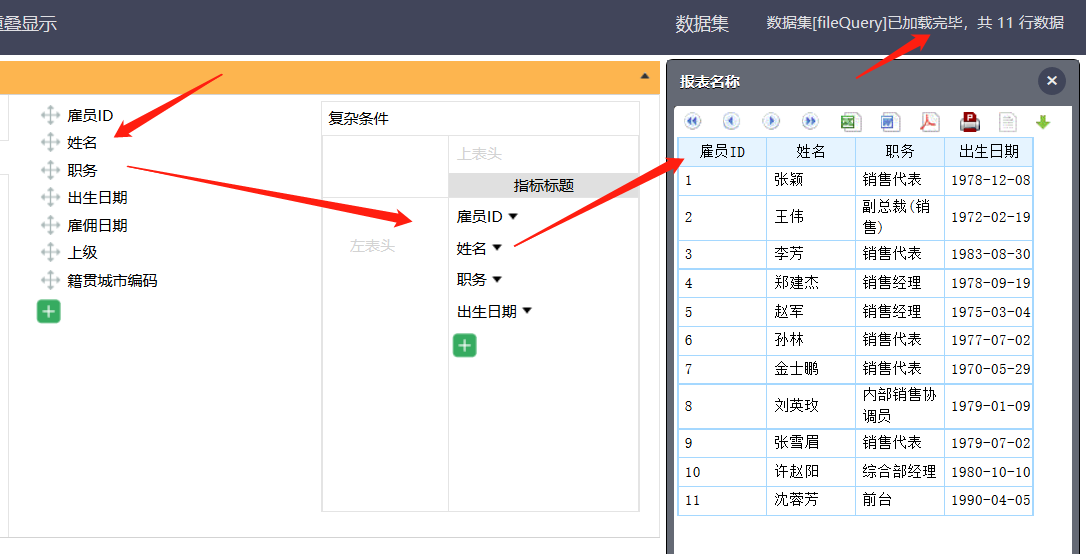Close the 报表名称 preview panel
Screen dimensions: 1086x554
tap(1051, 81)
